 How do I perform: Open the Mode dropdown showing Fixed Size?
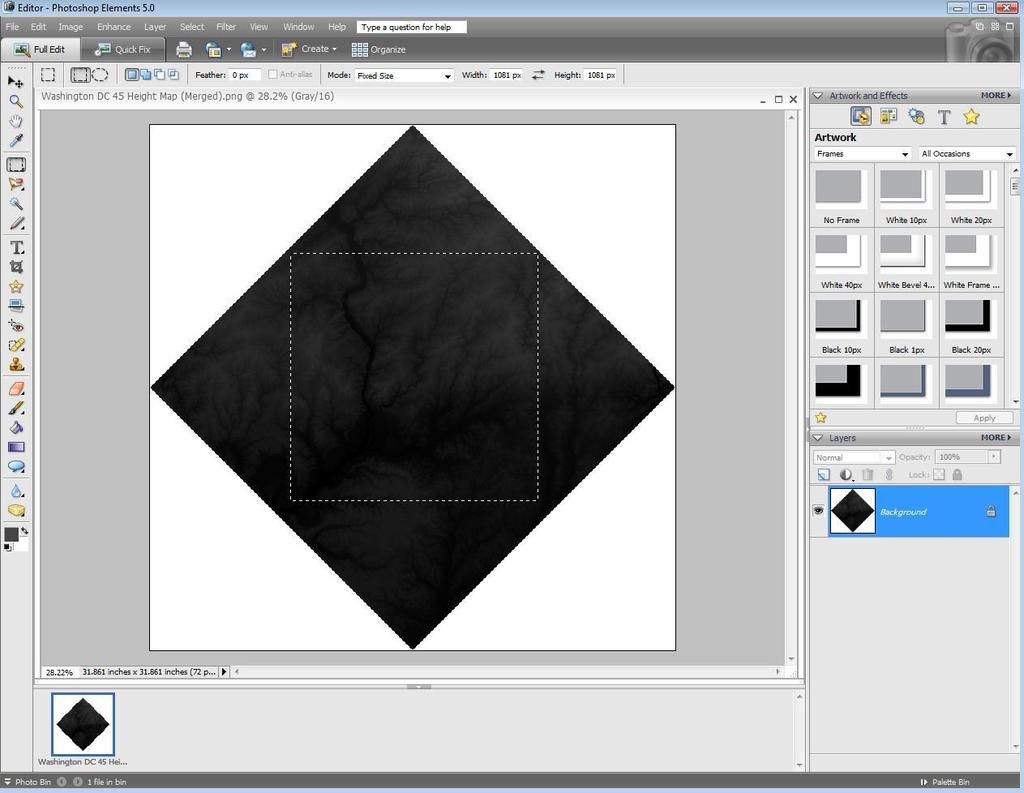point(404,75)
